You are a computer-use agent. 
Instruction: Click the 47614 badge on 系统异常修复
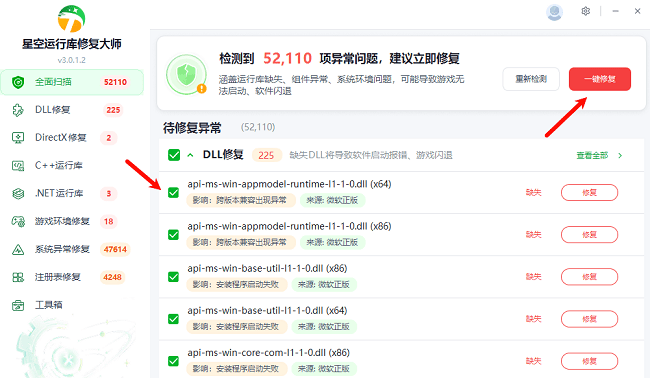click(x=115, y=250)
